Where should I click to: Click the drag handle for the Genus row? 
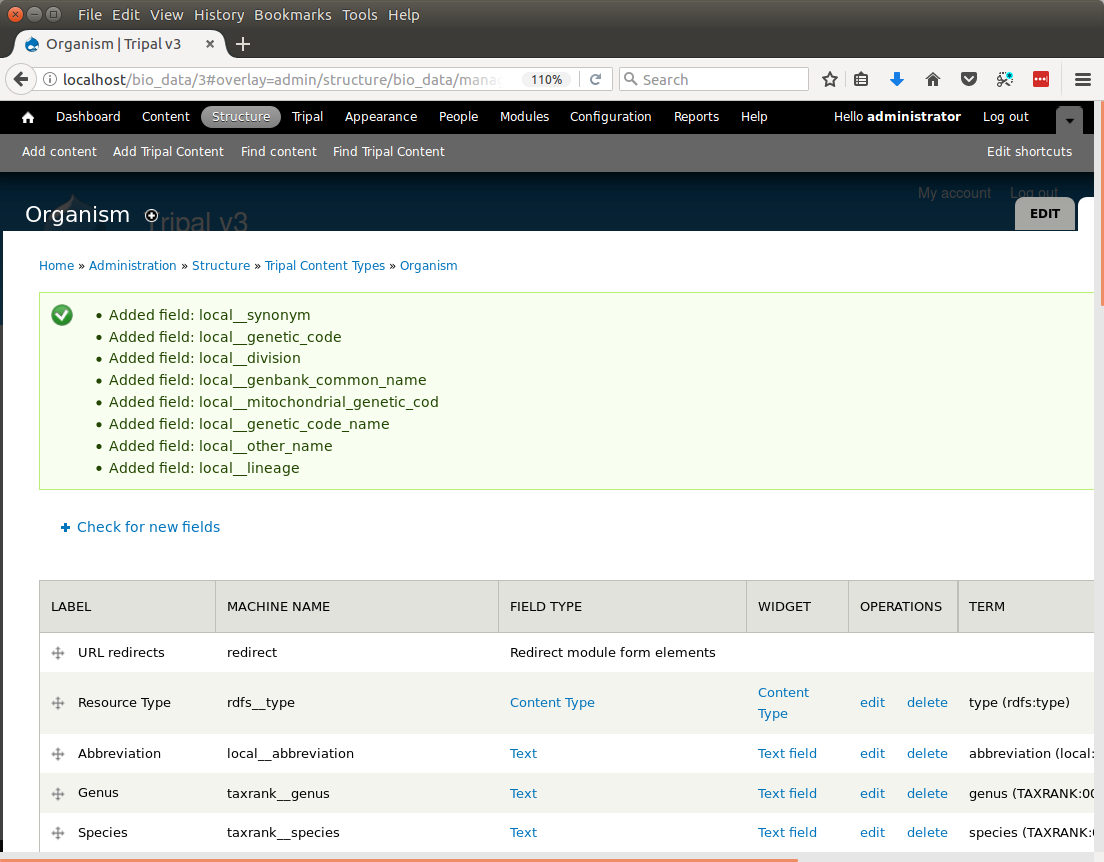pos(58,794)
